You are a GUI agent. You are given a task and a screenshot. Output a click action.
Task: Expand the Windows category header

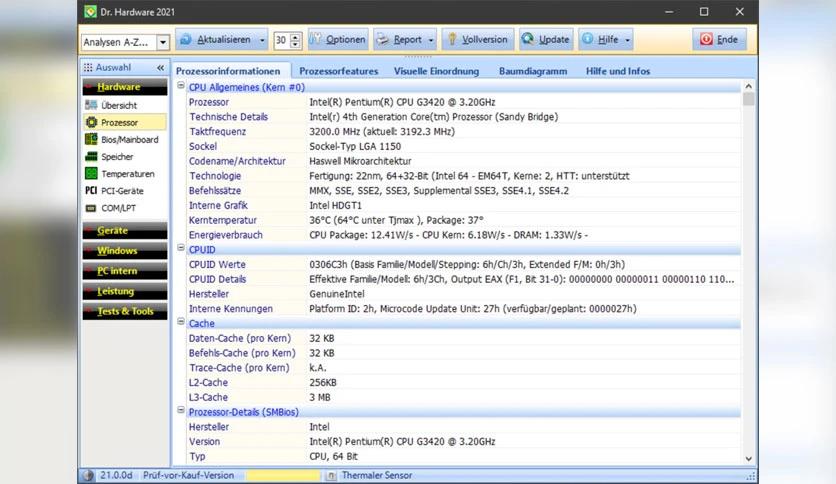(x=125, y=251)
